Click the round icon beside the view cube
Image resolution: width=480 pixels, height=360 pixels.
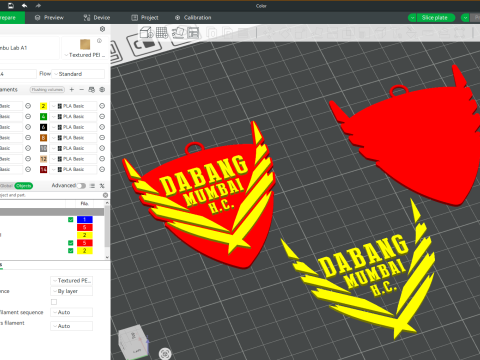[x=165, y=353]
